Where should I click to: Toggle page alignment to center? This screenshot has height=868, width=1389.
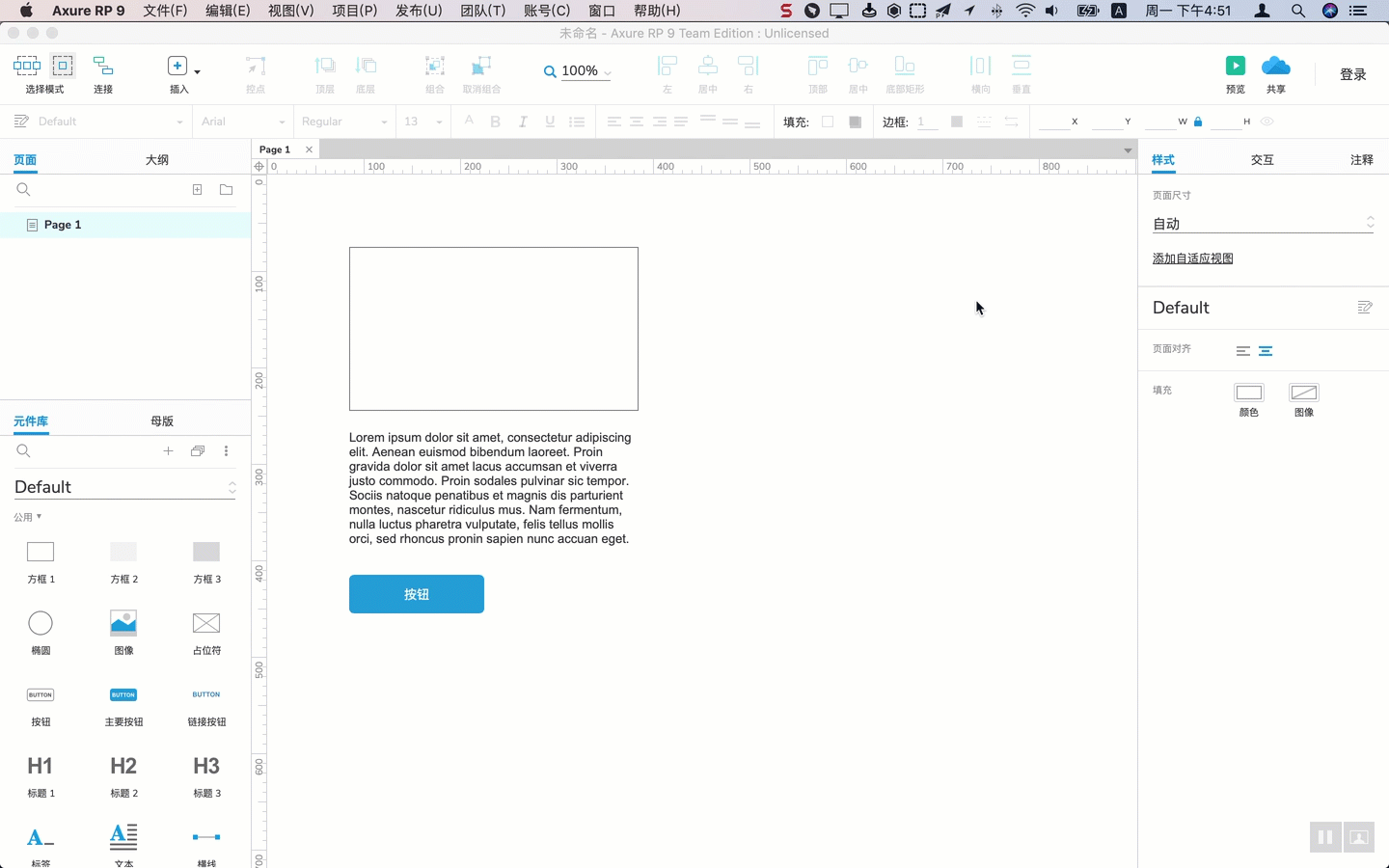1266,351
